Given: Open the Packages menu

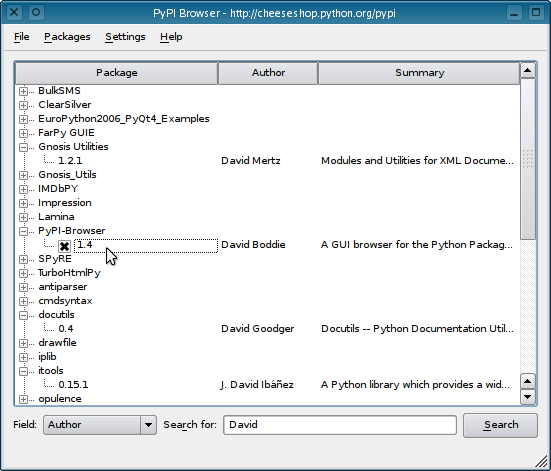Looking at the screenshot, I should pyautogui.click(x=67, y=37).
